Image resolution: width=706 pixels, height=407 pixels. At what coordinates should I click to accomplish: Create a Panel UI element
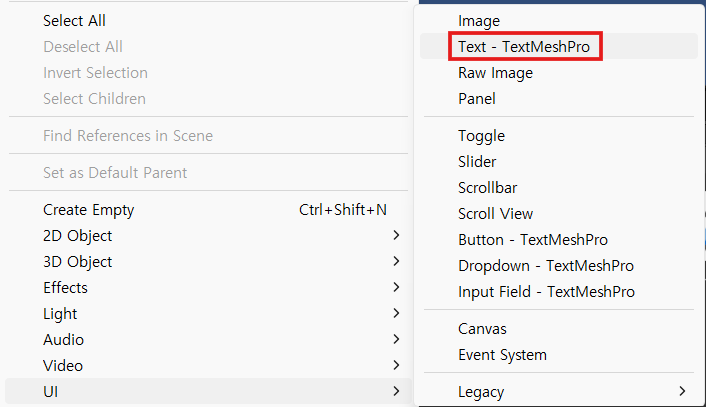[x=477, y=99]
